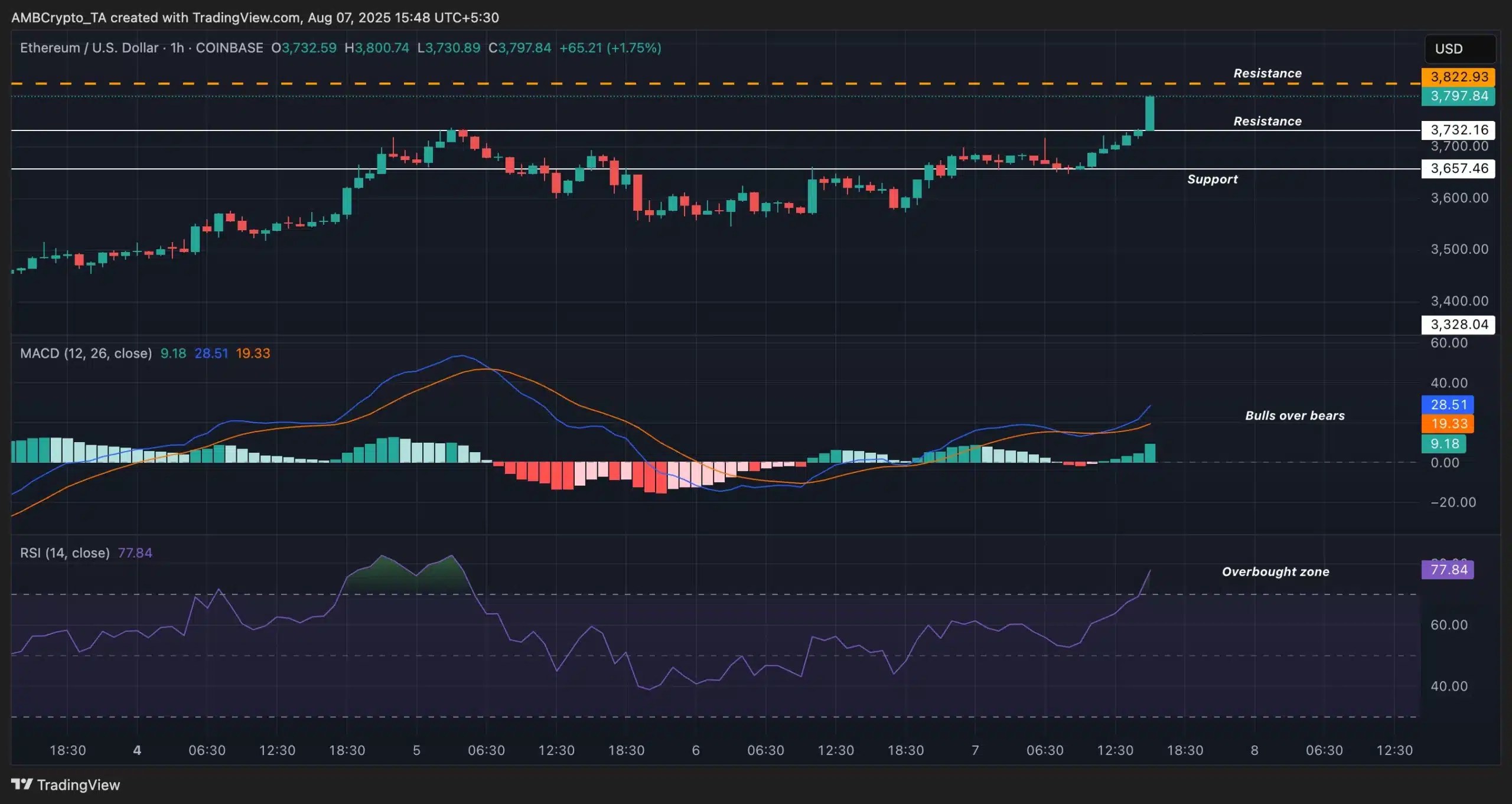This screenshot has height=804, width=1512.
Task: Select the COINBASE exchange label
Action: pos(230,48)
